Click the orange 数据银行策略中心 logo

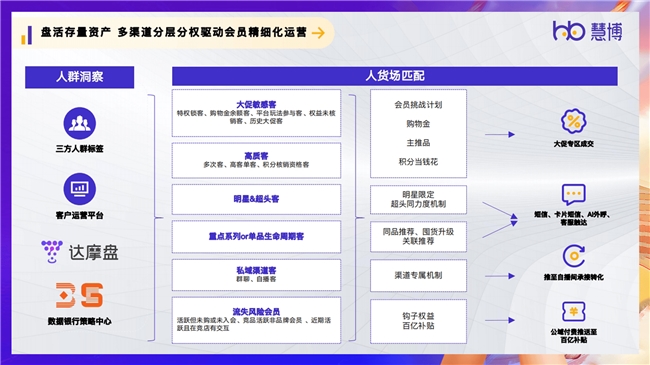coord(79,295)
